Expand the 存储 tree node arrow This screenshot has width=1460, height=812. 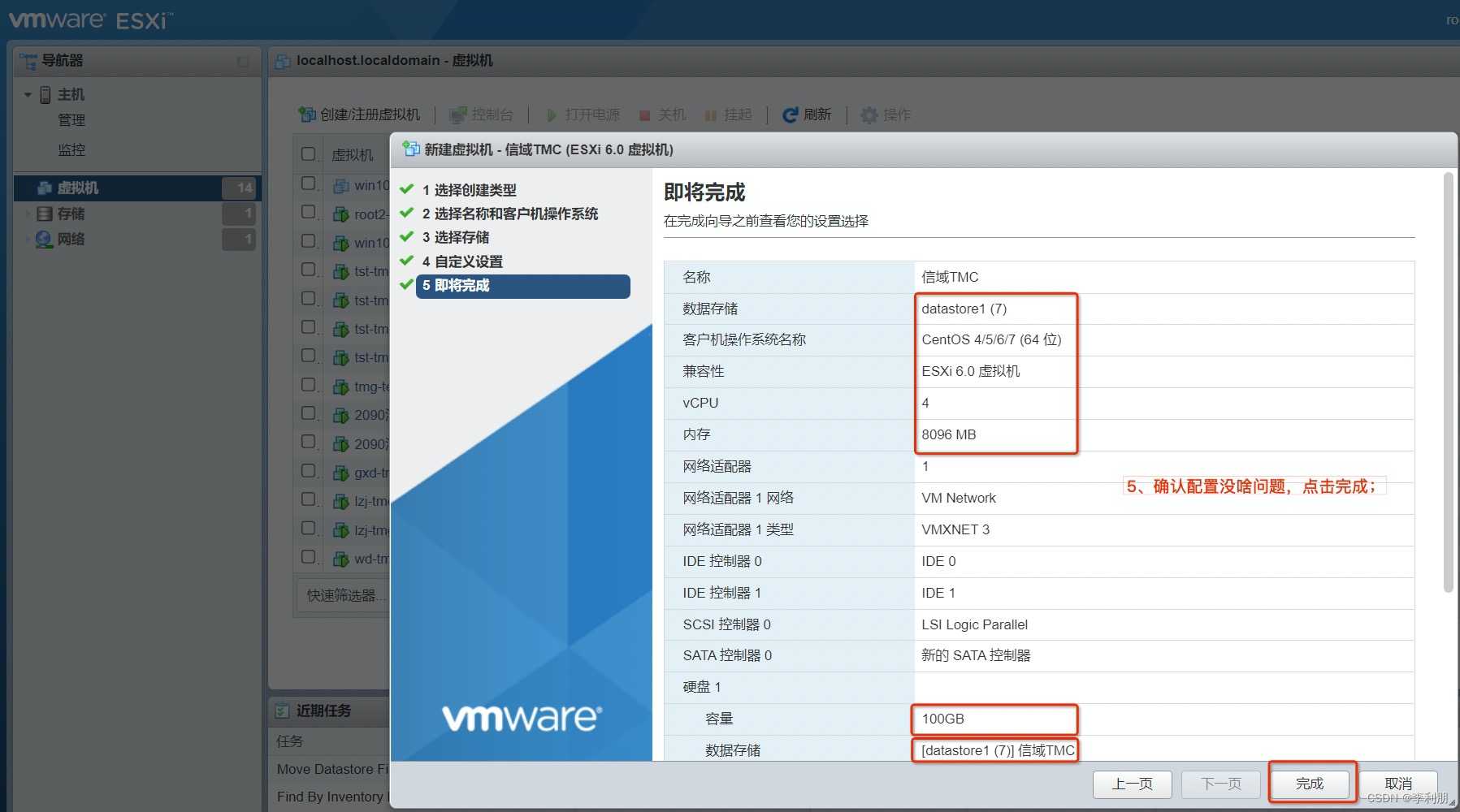click(x=28, y=214)
